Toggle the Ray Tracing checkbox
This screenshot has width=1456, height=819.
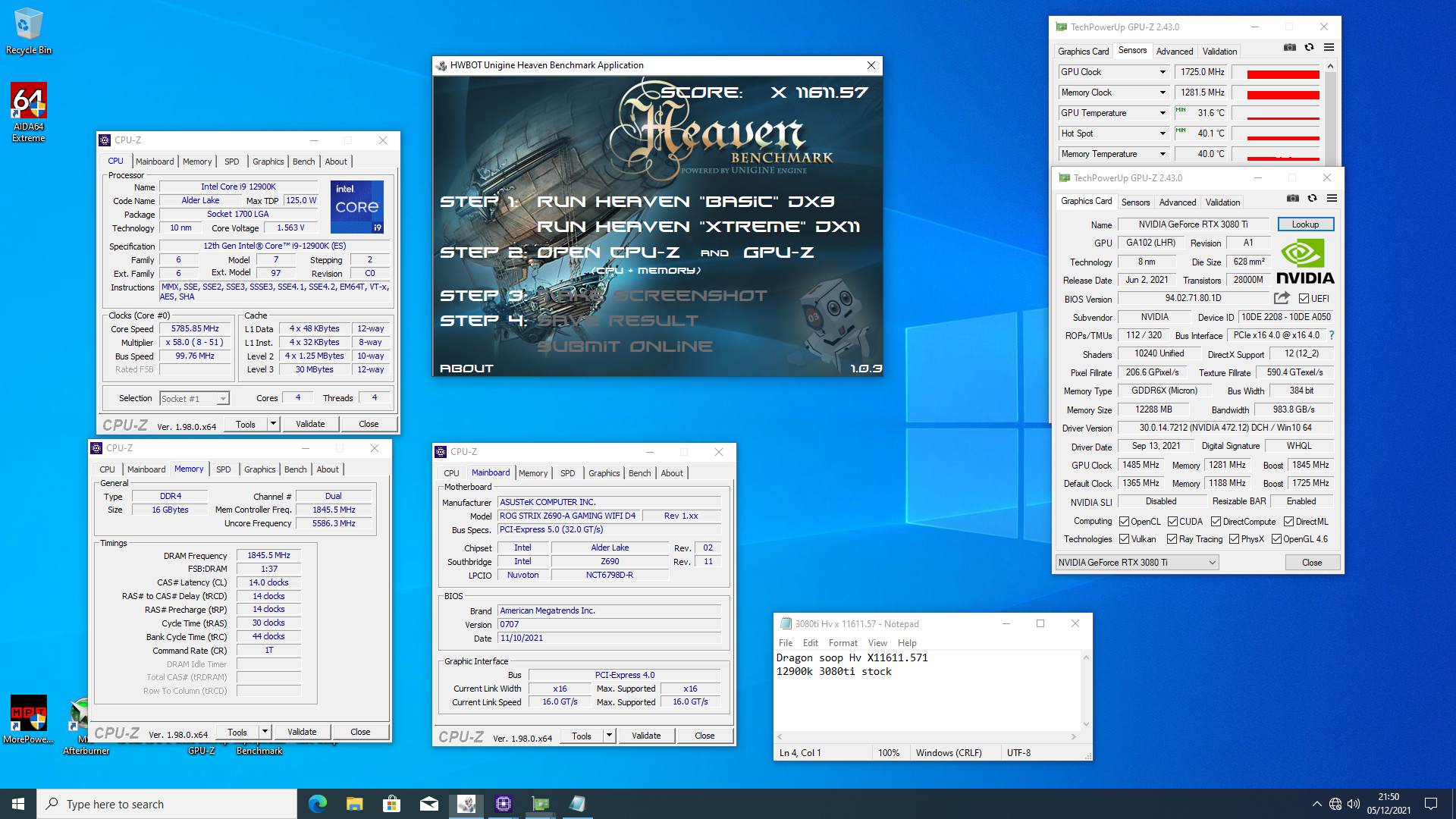[x=1172, y=538]
